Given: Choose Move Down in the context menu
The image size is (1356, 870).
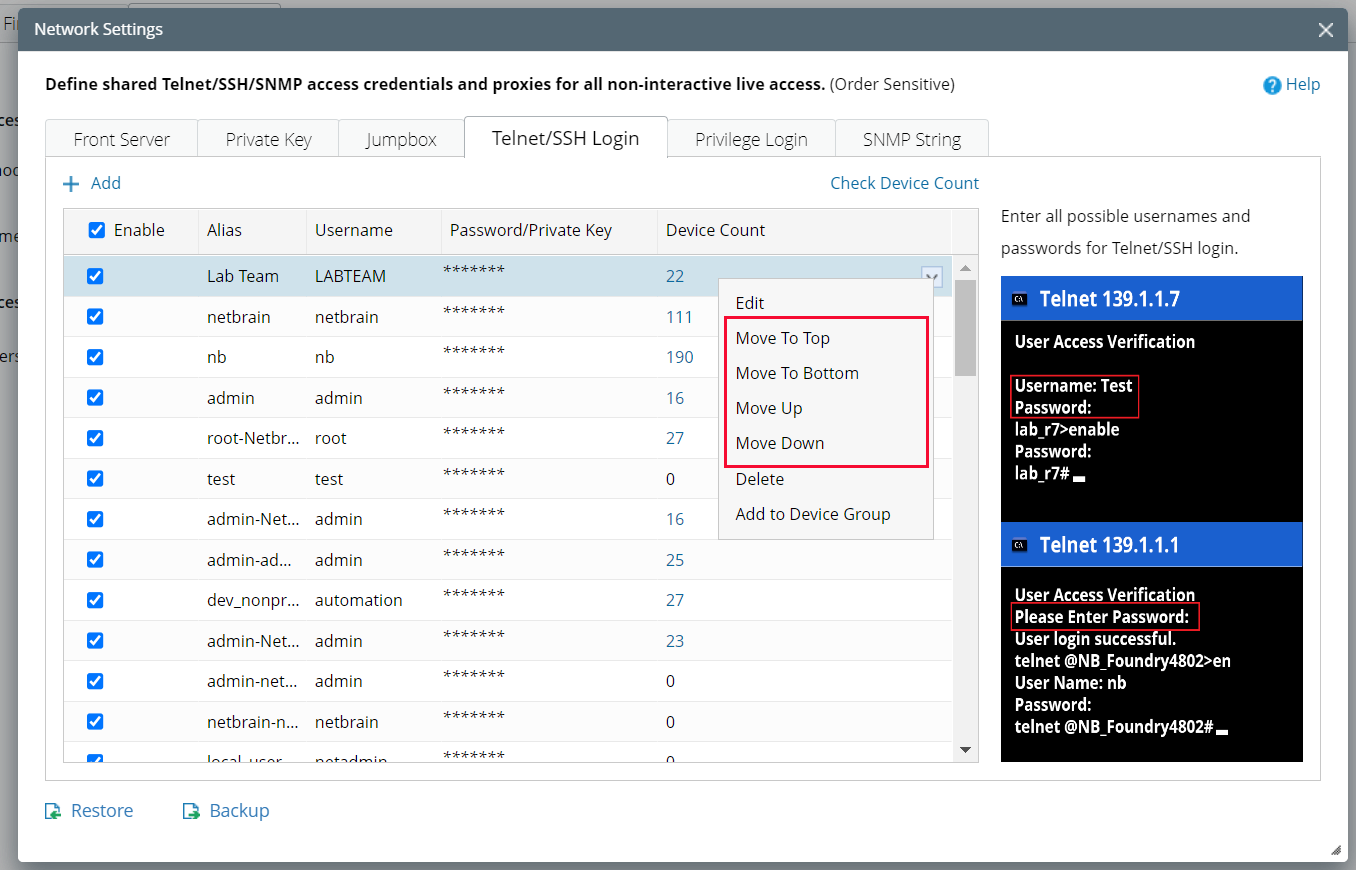Looking at the screenshot, I should 780,443.
